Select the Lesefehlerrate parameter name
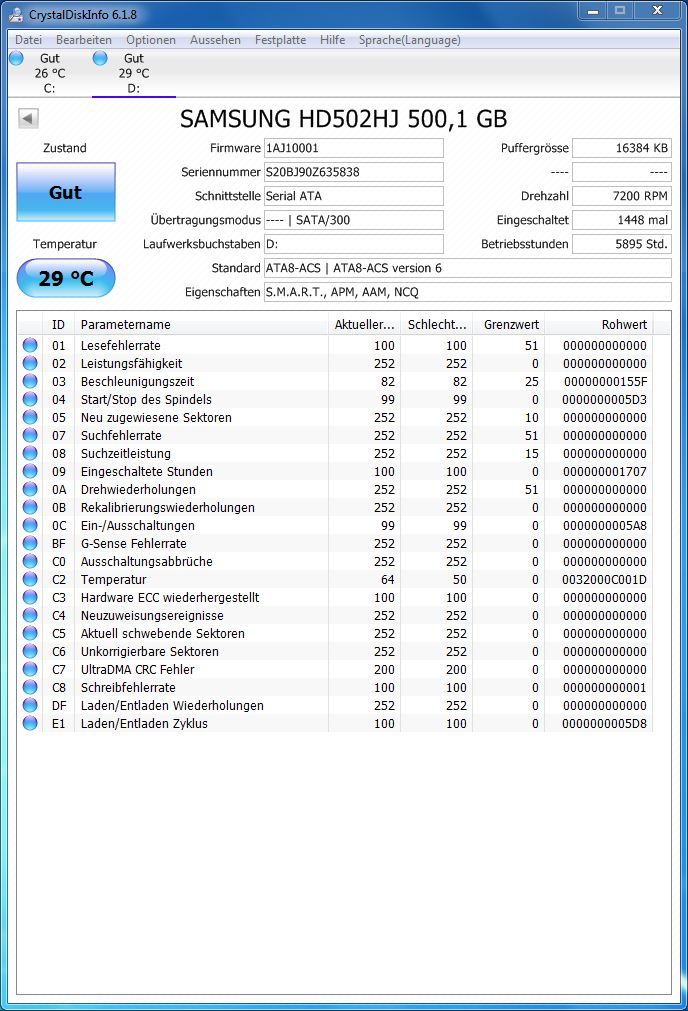The width and height of the screenshot is (688, 1011). [x=121, y=346]
